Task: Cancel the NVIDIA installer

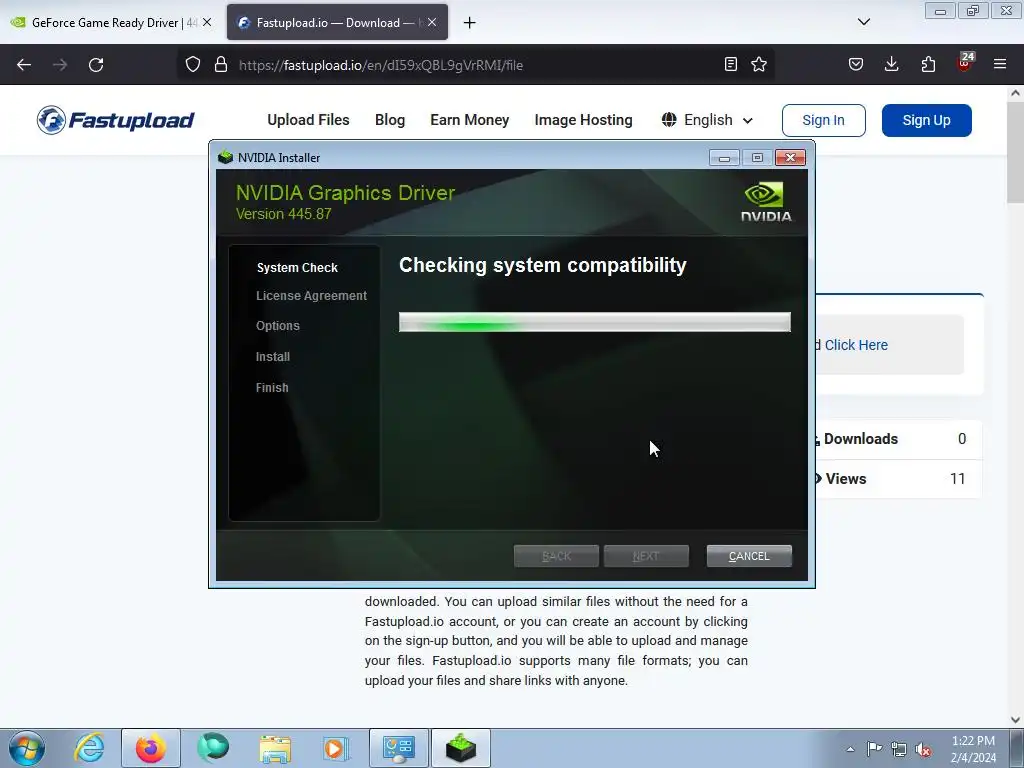Action: coord(749,556)
